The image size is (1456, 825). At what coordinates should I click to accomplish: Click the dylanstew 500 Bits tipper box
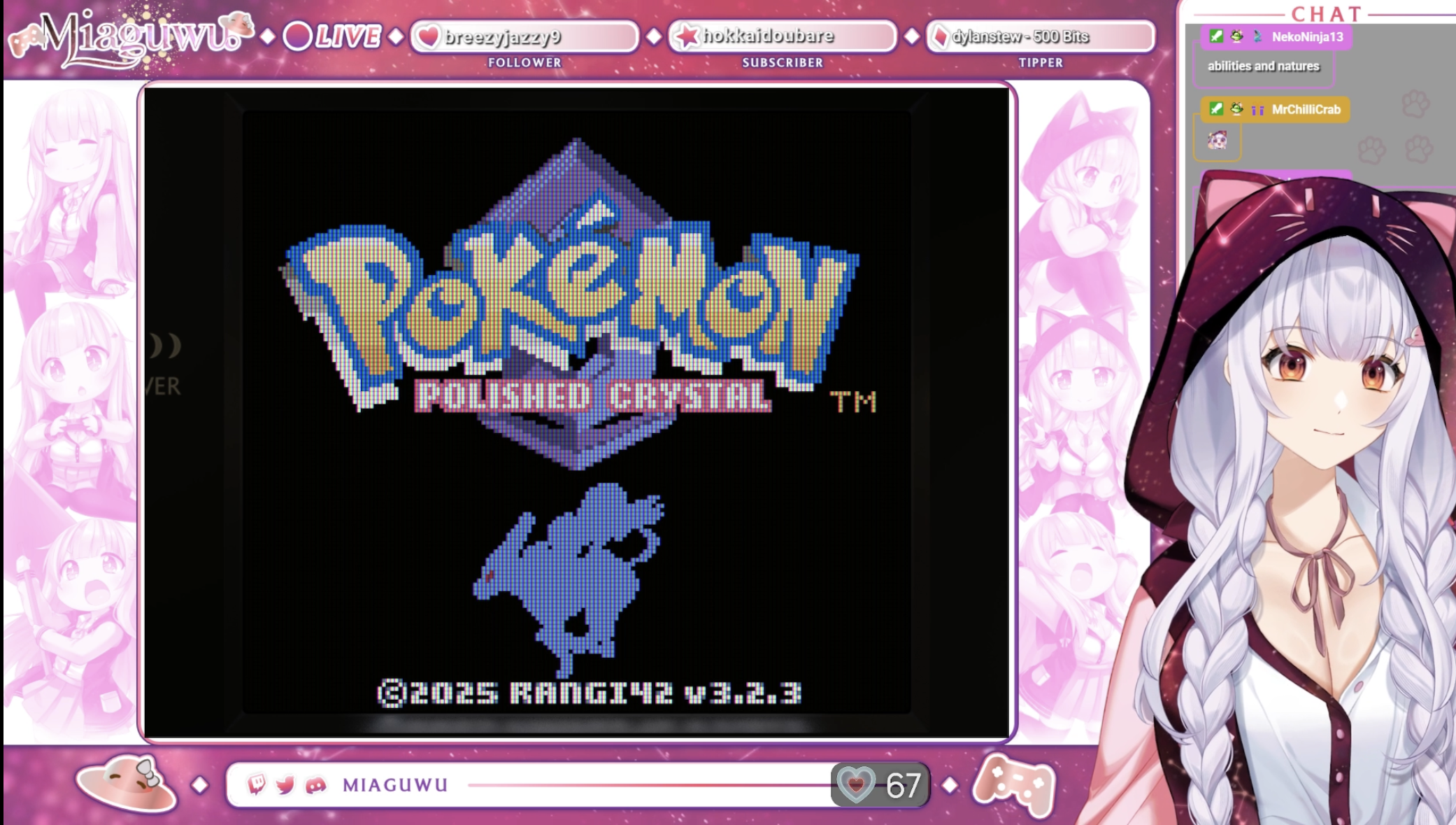pos(1039,36)
